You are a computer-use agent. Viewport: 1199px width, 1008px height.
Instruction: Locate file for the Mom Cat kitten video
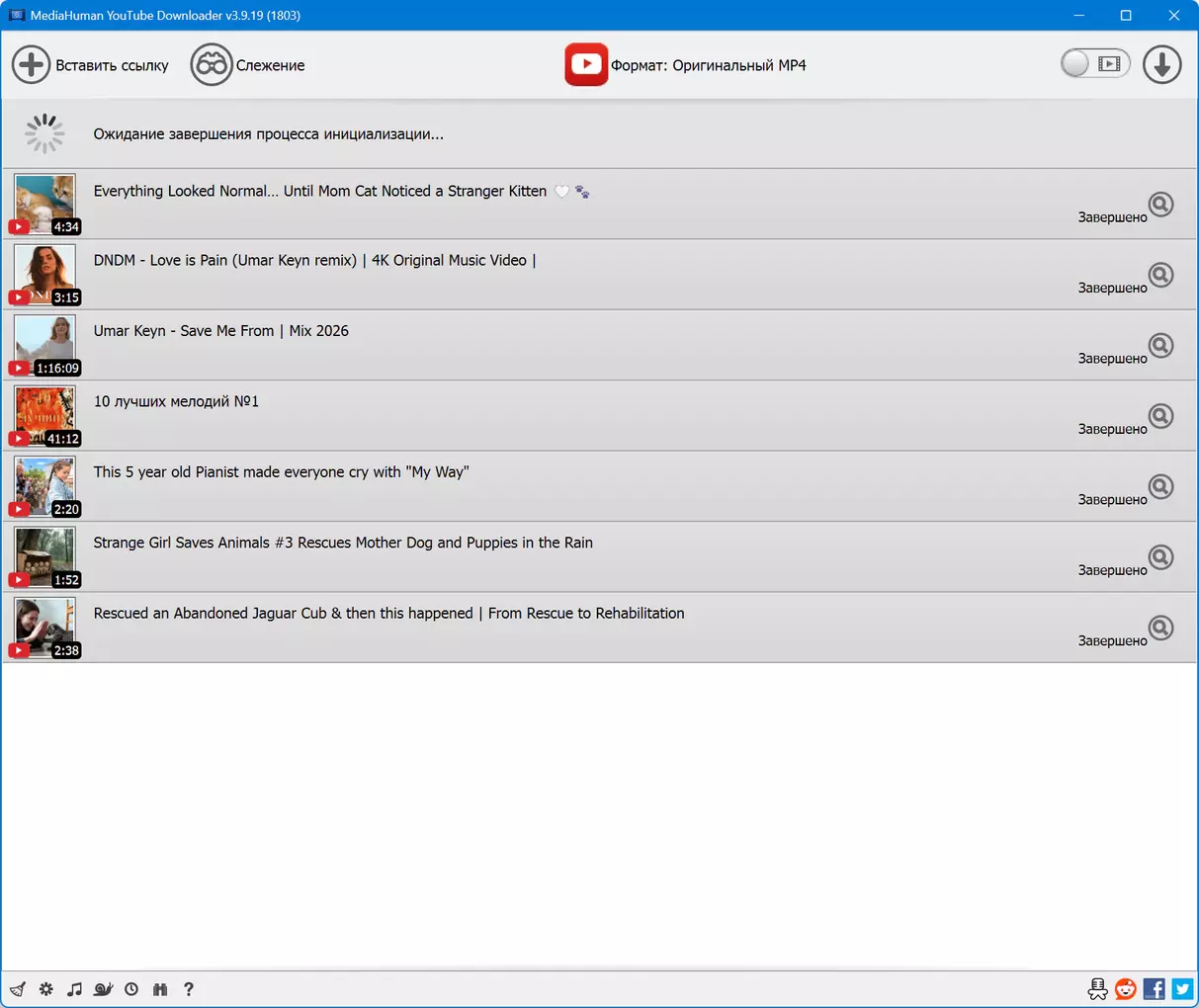(x=1161, y=204)
